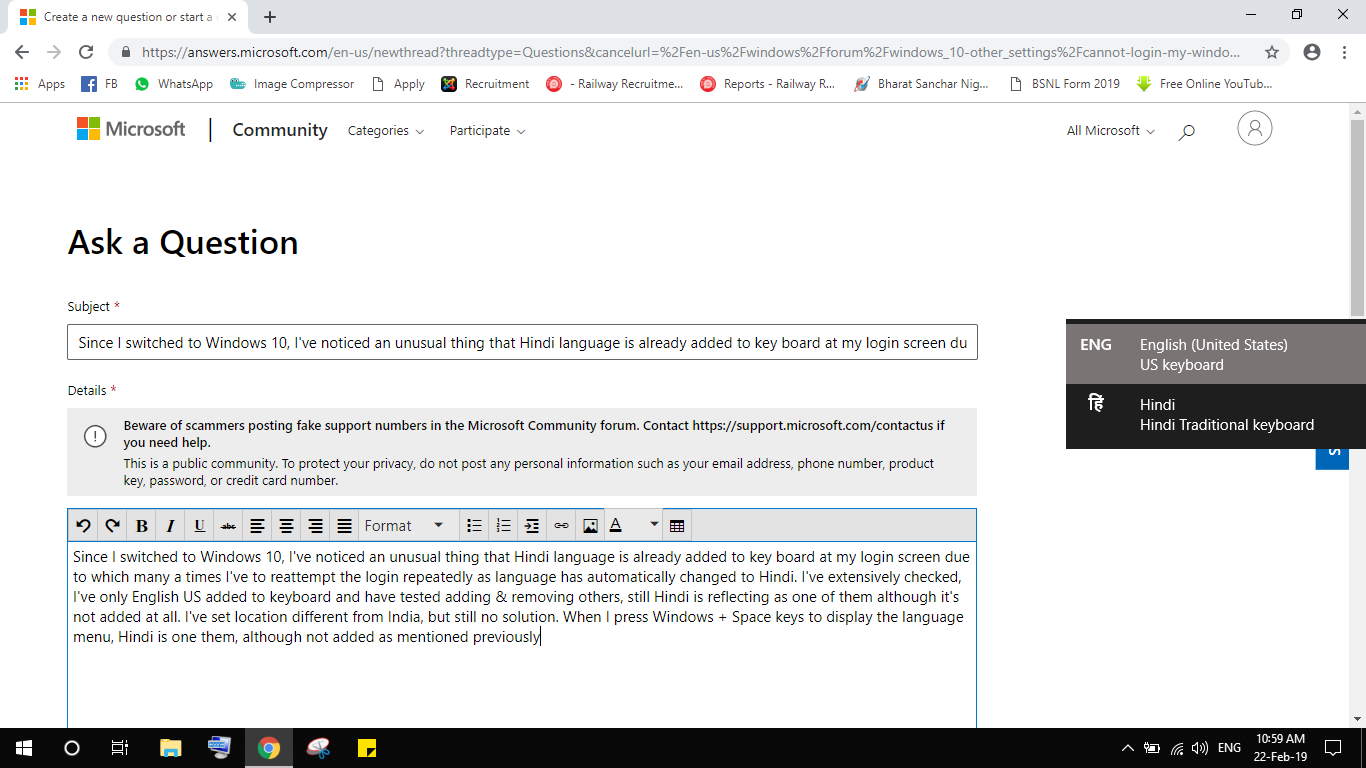1366x768 pixels.
Task: Center align the text
Action: [x=286, y=525]
